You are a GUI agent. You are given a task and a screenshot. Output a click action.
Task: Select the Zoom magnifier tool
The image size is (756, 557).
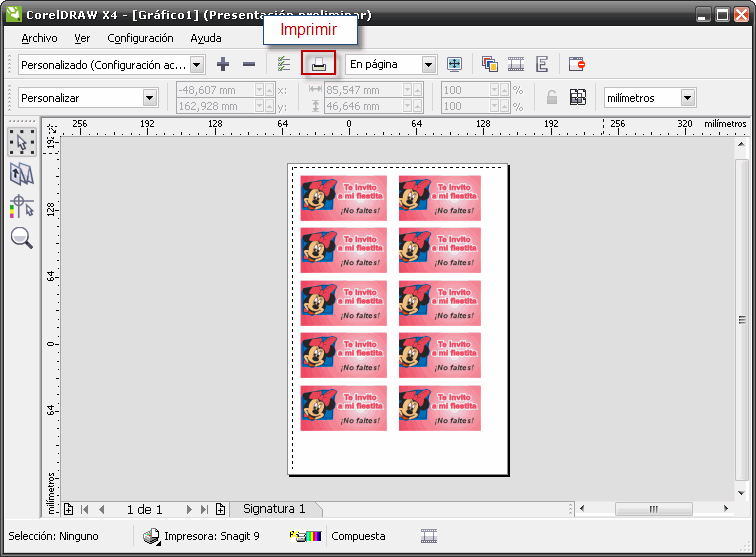22,238
